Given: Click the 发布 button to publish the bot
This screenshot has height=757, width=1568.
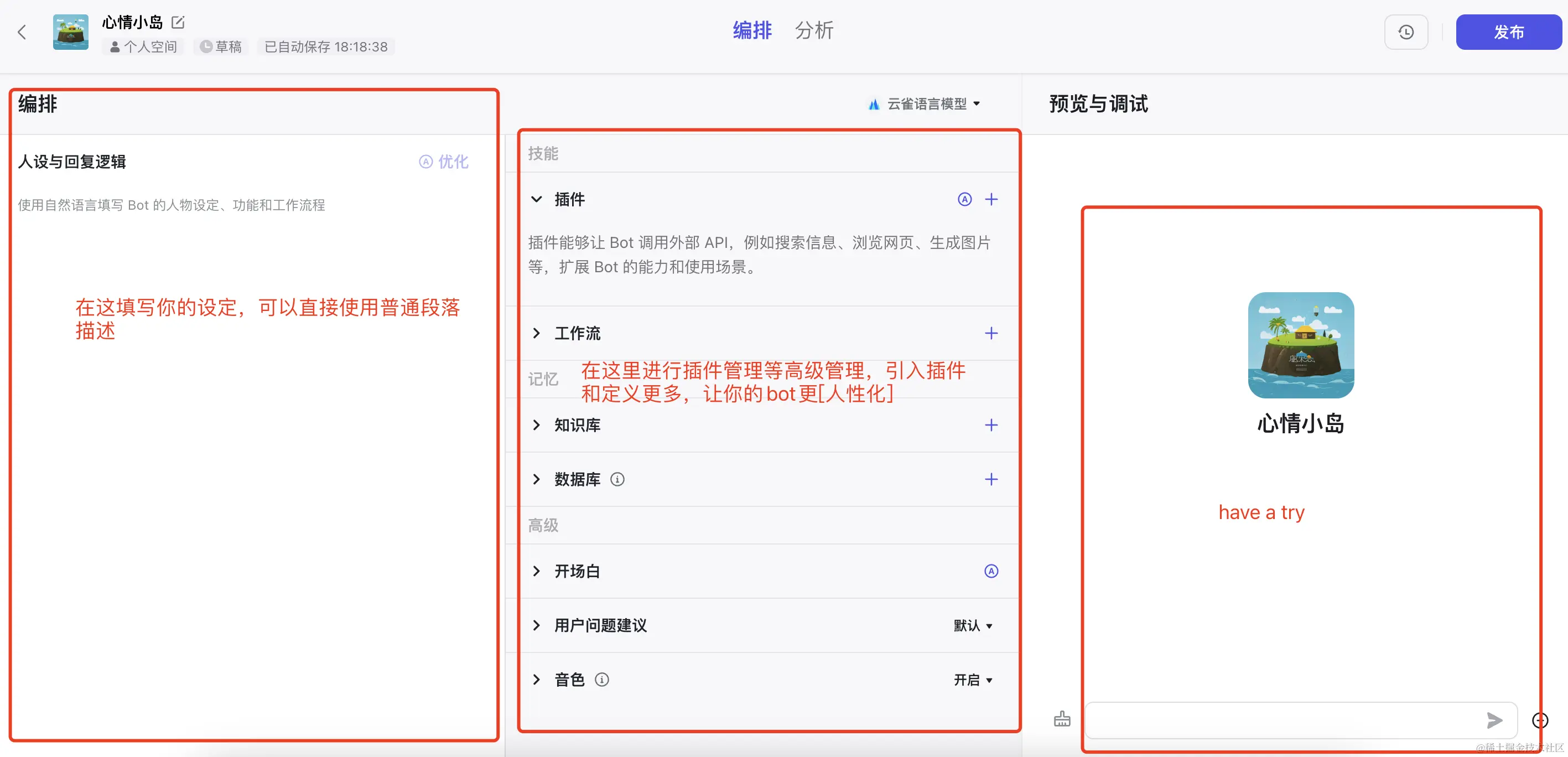Looking at the screenshot, I should 1509,32.
